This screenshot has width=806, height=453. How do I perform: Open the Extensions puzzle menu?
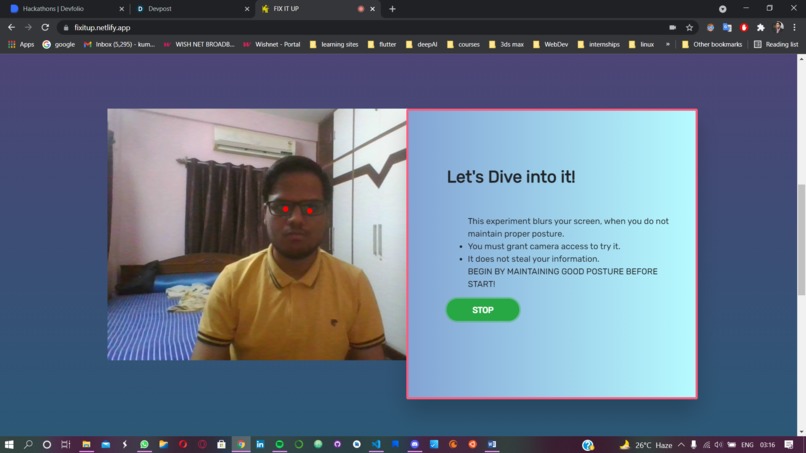[x=761, y=27]
